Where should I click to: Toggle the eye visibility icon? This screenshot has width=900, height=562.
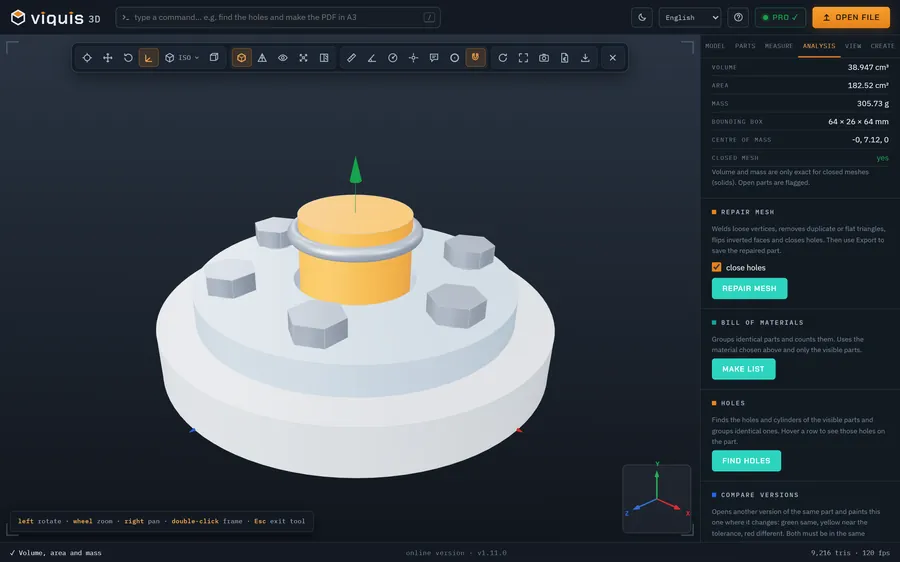click(283, 58)
